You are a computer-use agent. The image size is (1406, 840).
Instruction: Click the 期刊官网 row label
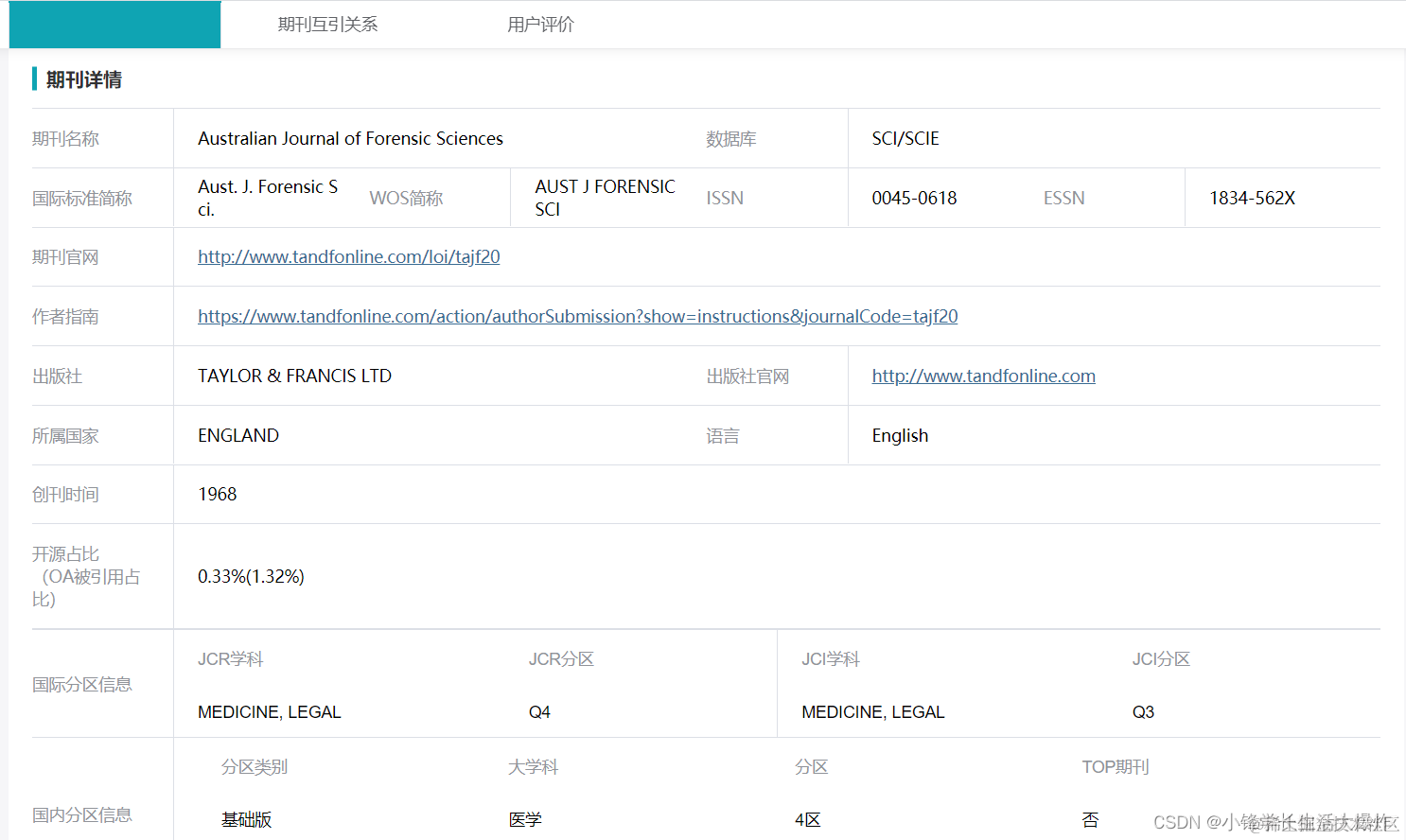[65, 256]
